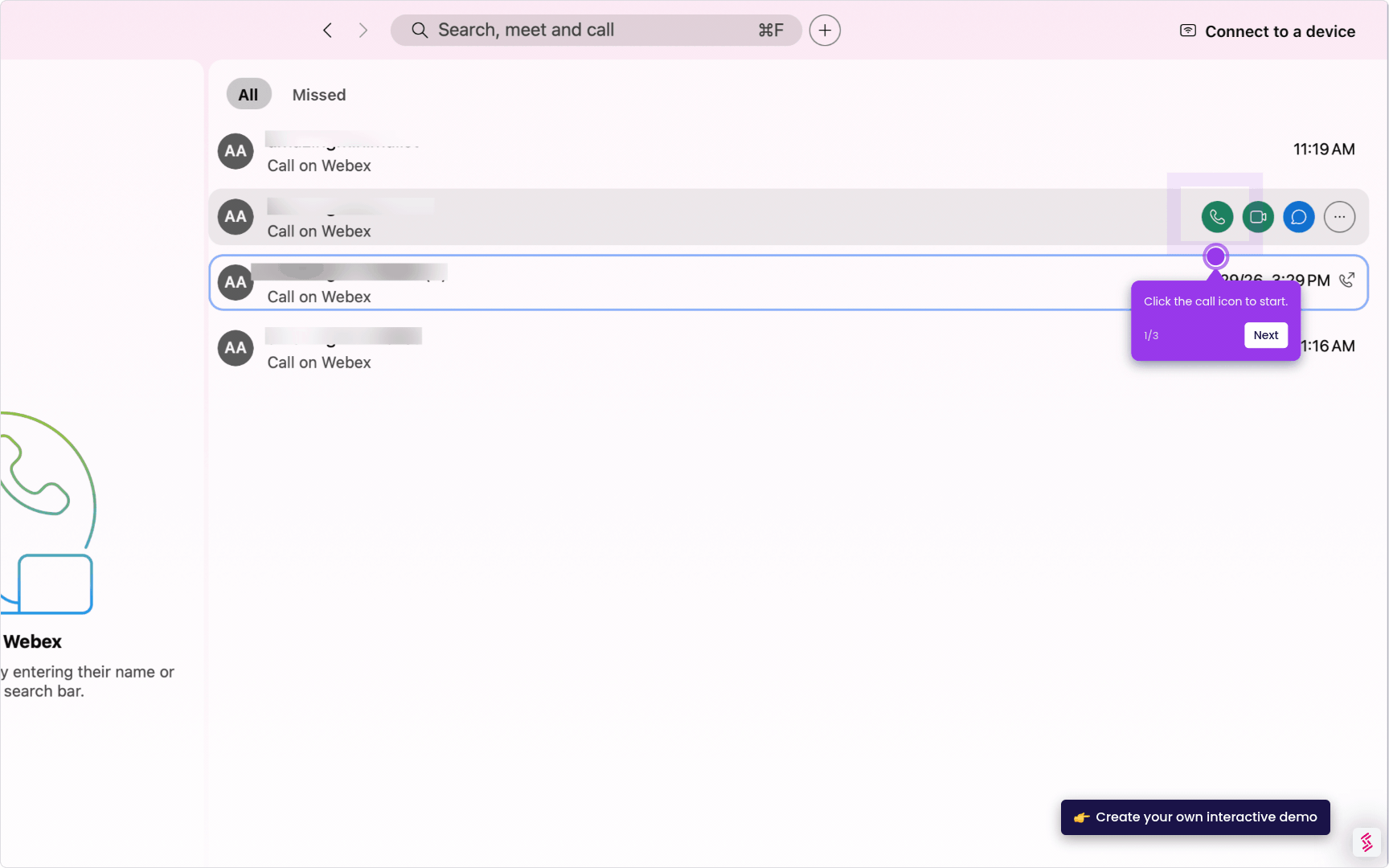Select the call entry from 11:19 AM
Viewport: 1389px width, 868px height.
coord(788,151)
